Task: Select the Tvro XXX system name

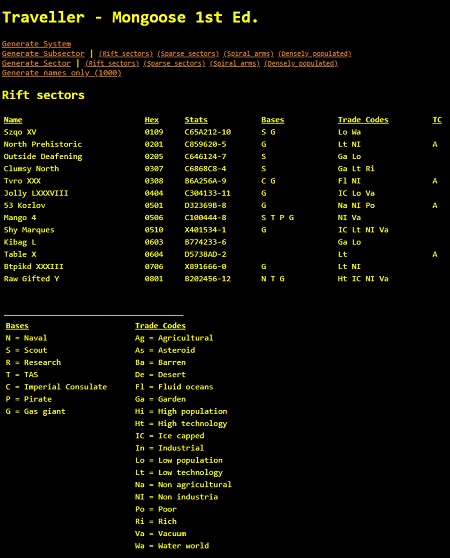Action: pos(22,181)
